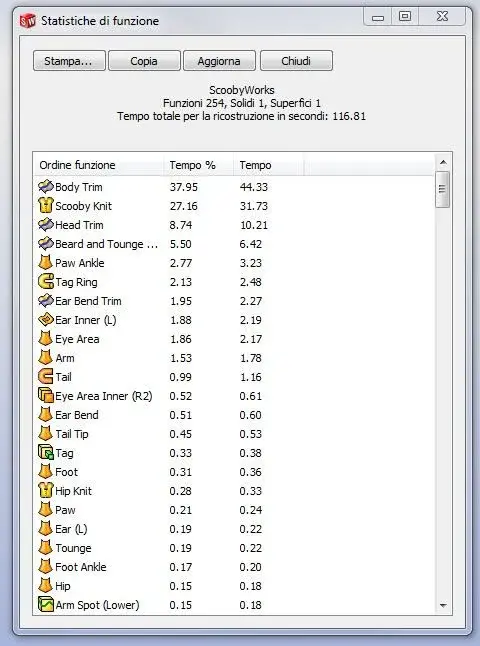Select the Tail Tip row name
This screenshot has height=646, width=480.
[x=72, y=434]
